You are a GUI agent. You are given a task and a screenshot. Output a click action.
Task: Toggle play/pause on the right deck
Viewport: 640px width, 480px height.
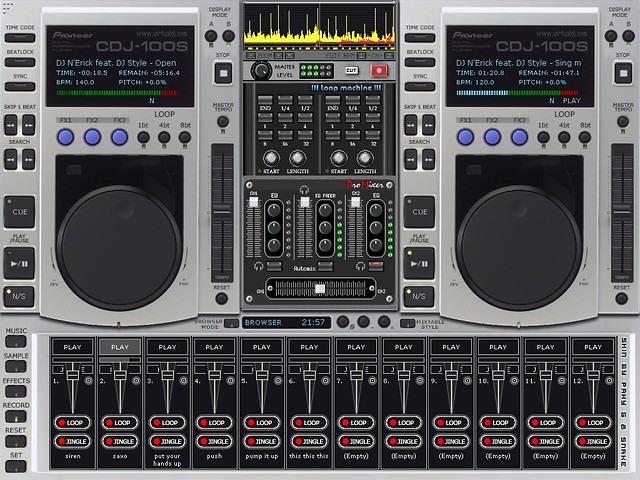419,263
